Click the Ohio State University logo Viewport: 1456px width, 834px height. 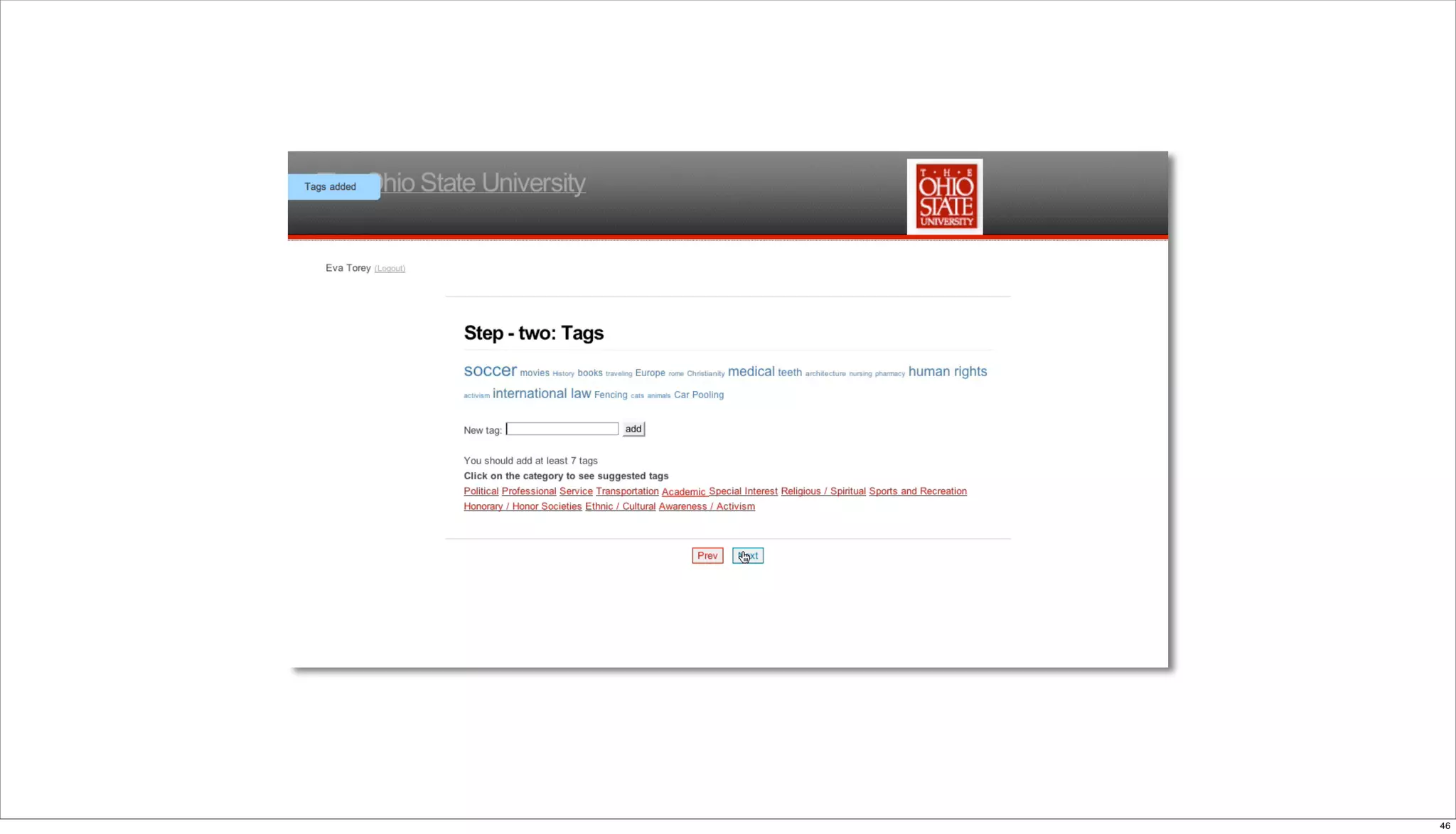coord(944,196)
